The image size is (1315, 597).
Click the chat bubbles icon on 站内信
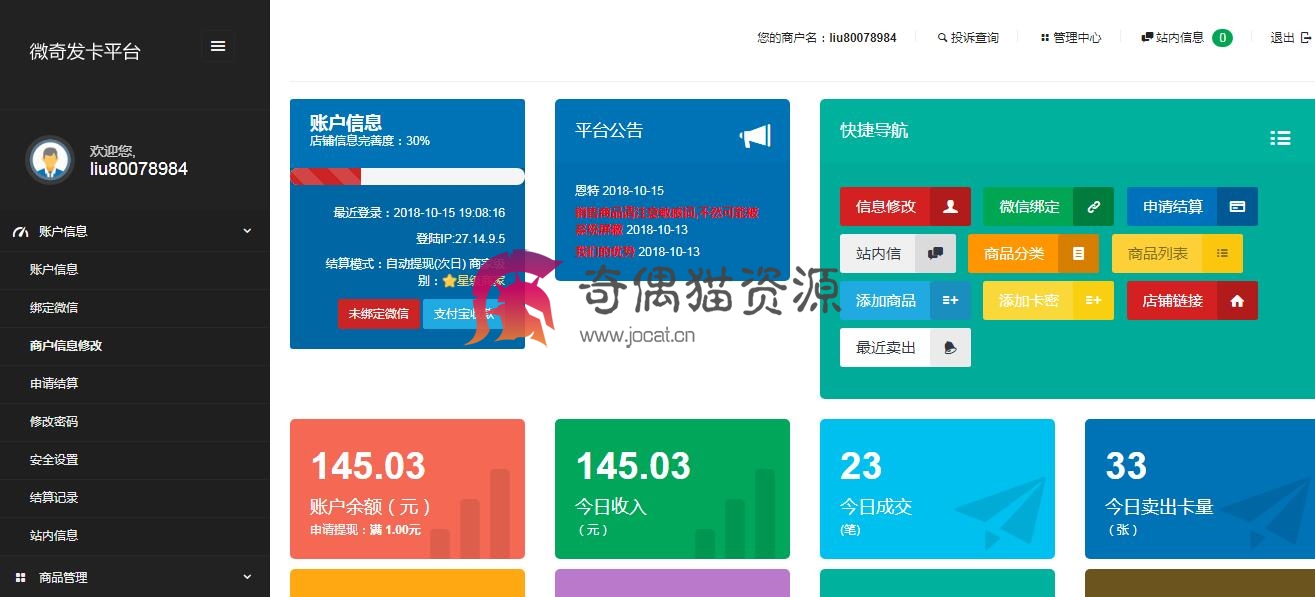coord(935,253)
